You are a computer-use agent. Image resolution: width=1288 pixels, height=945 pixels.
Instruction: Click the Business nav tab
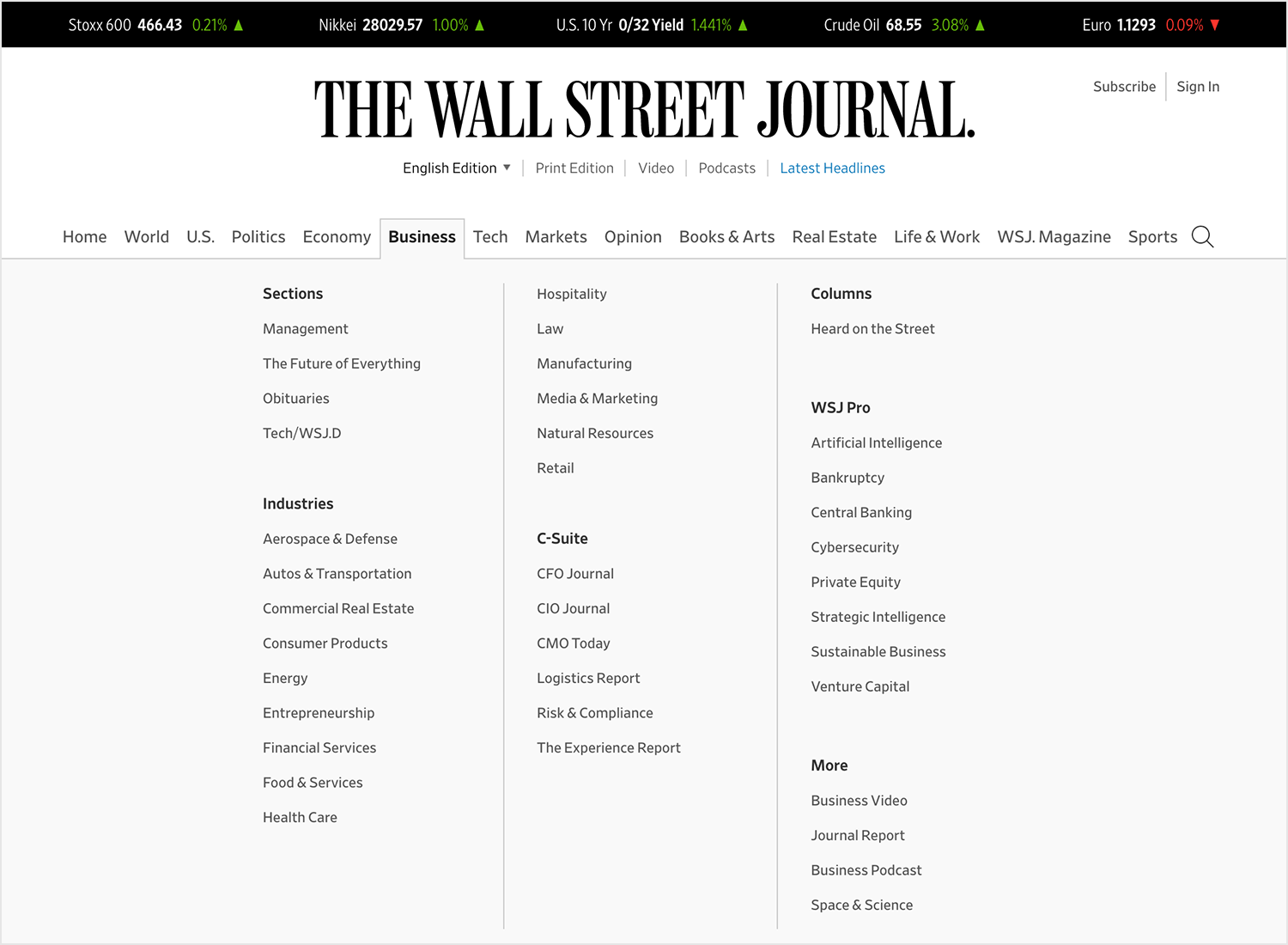point(422,237)
